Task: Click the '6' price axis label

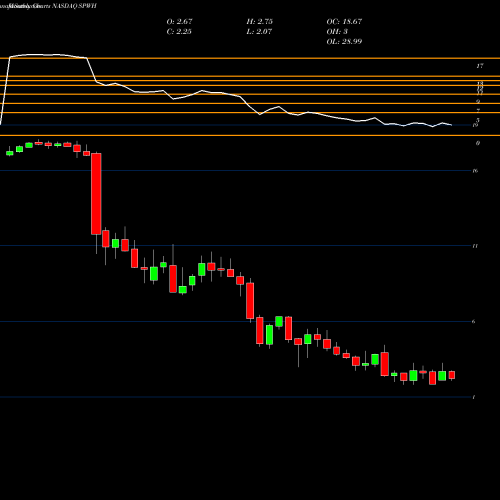Action: [474, 322]
